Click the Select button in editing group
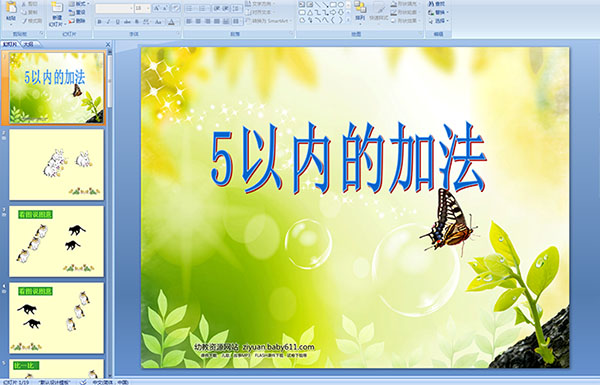600x385 pixels. point(439,21)
